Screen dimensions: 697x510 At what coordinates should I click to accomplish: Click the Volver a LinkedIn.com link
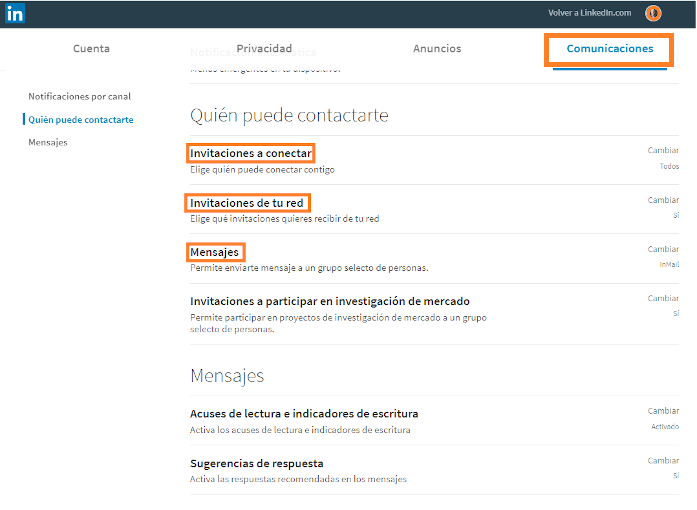click(x=589, y=13)
